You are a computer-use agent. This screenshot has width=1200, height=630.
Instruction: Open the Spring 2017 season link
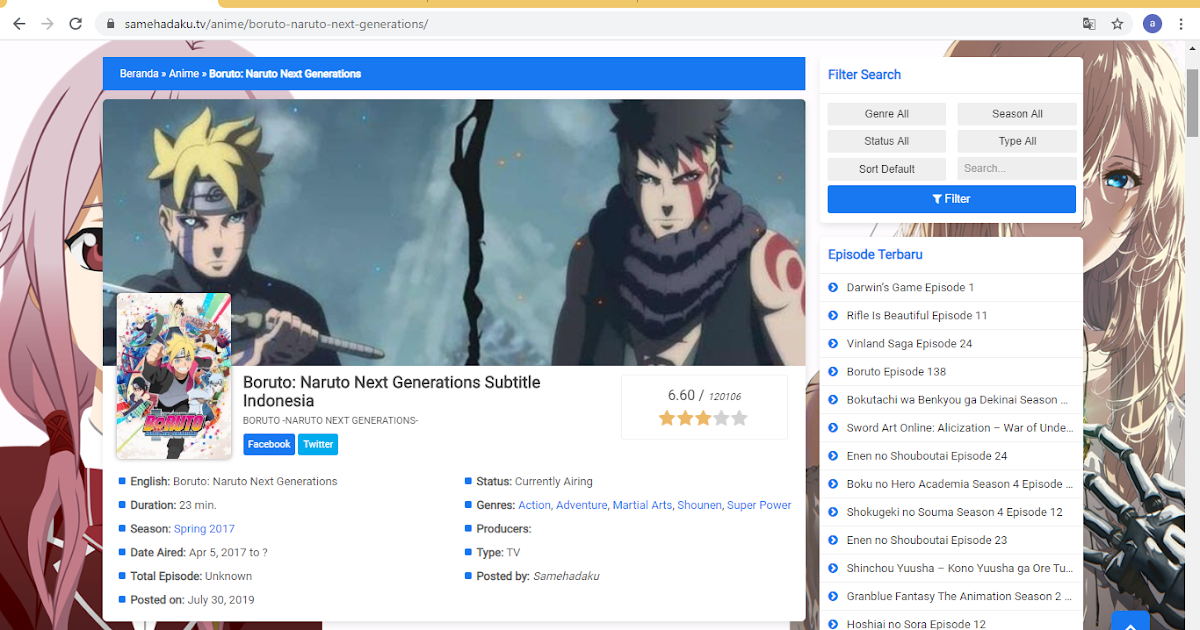coord(204,529)
